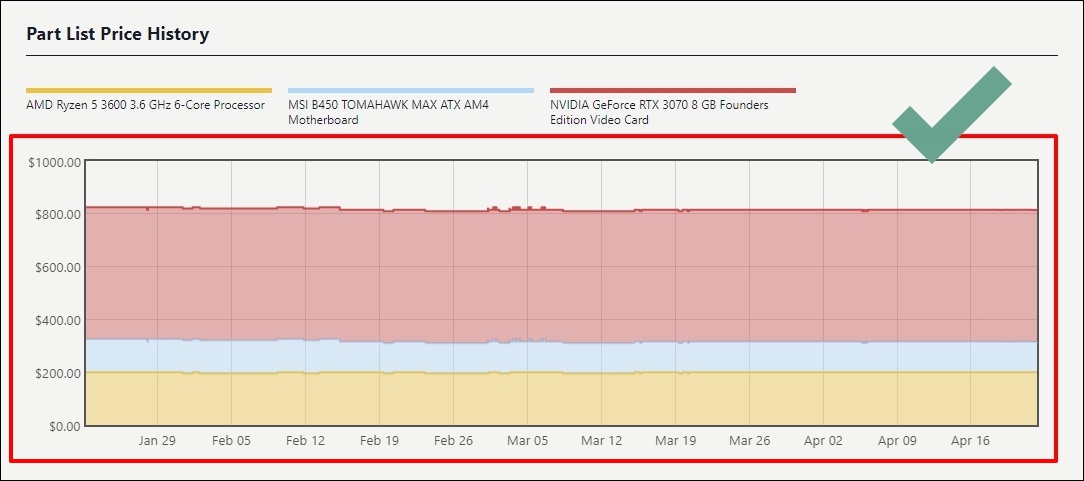Click the $800.00 y-axis label
1084x481 pixels.
click(58, 214)
